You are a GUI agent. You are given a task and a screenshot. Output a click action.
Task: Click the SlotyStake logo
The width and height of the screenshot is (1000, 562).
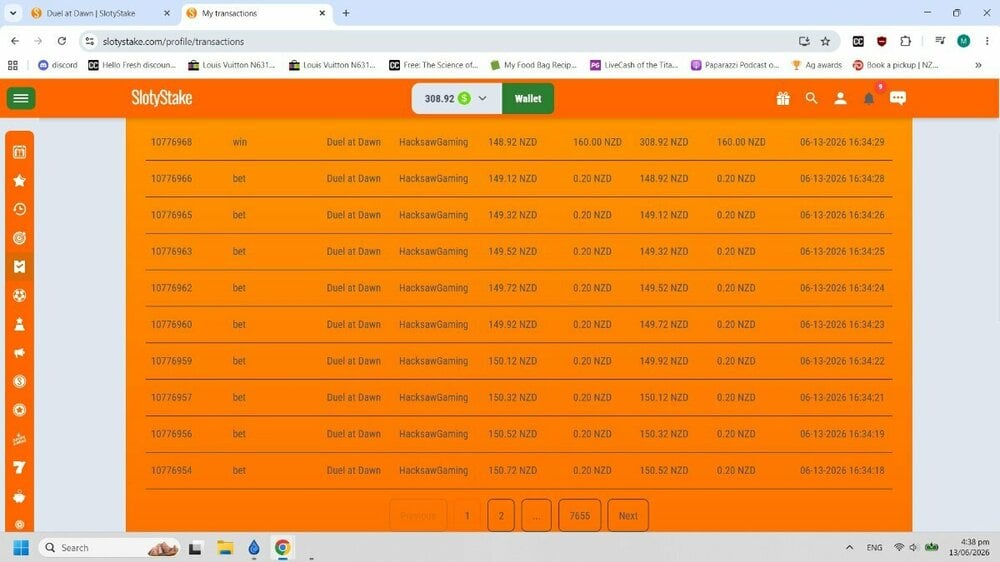(x=162, y=98)
